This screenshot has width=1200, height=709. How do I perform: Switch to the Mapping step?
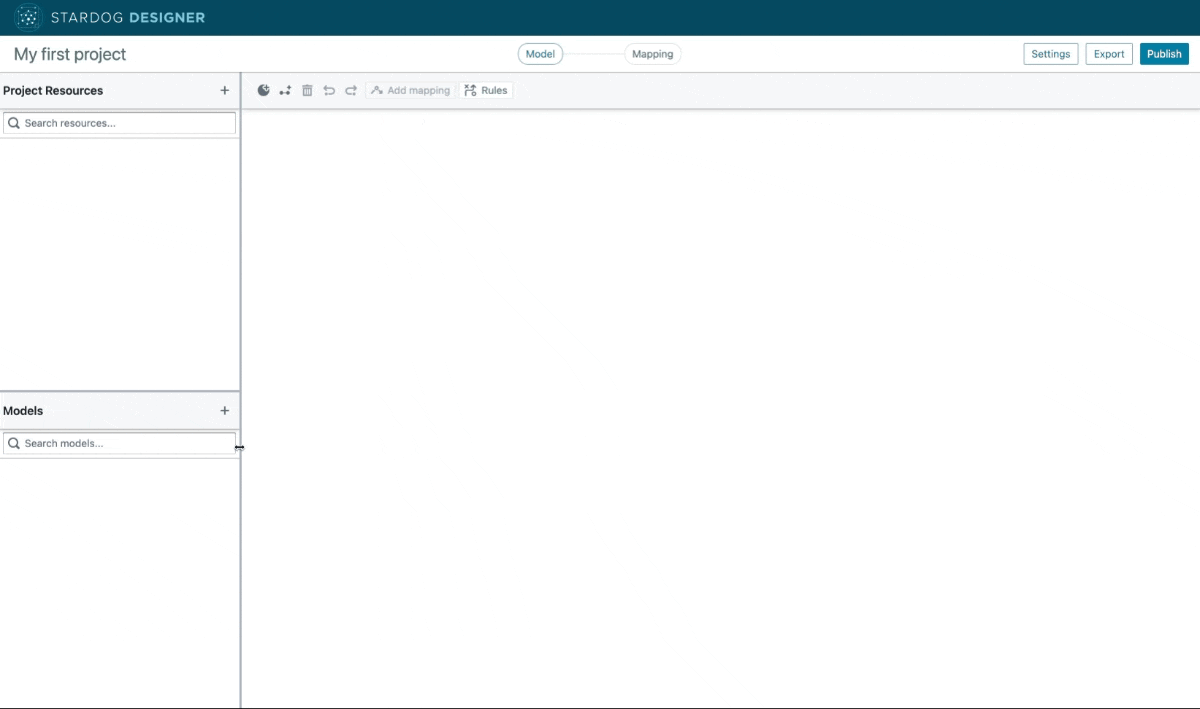(x=652, y=54)
